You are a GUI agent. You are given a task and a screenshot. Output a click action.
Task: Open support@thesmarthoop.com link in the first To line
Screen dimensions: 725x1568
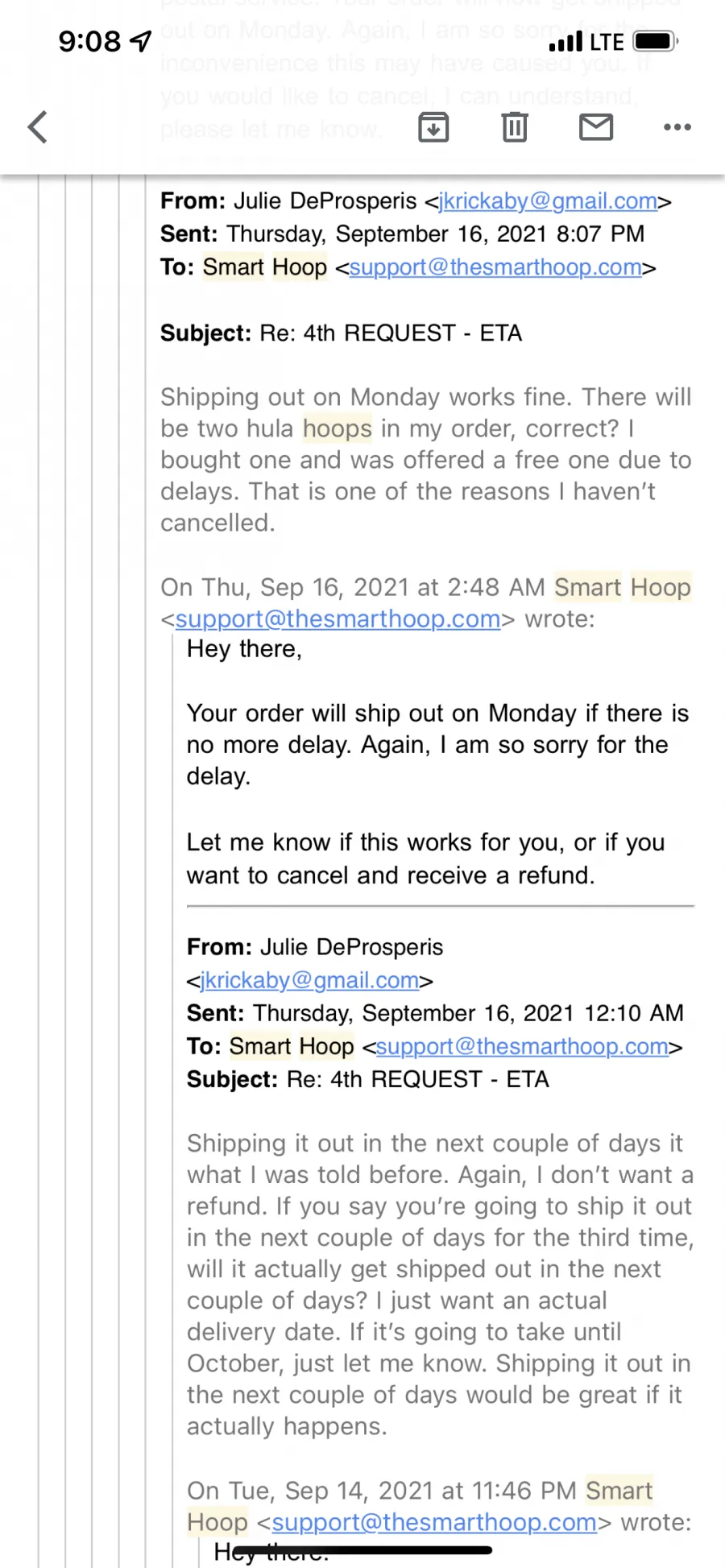coord(495,267)
